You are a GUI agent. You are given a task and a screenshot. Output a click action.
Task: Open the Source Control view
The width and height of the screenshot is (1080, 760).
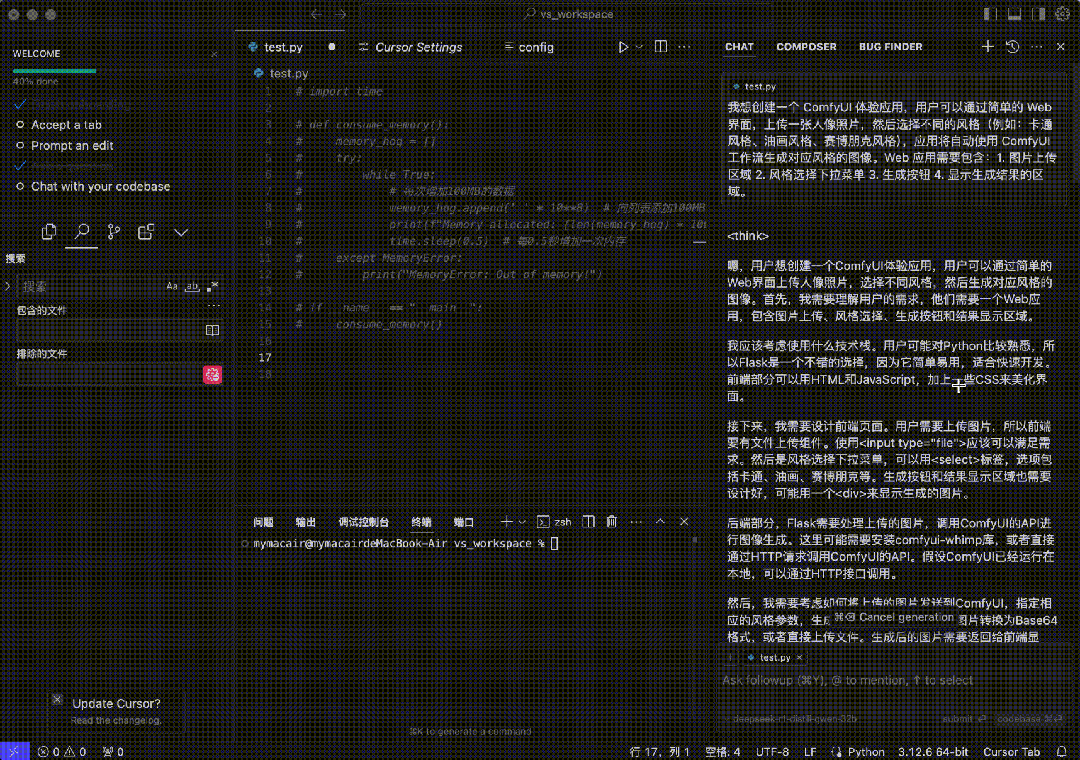(113, 232)
